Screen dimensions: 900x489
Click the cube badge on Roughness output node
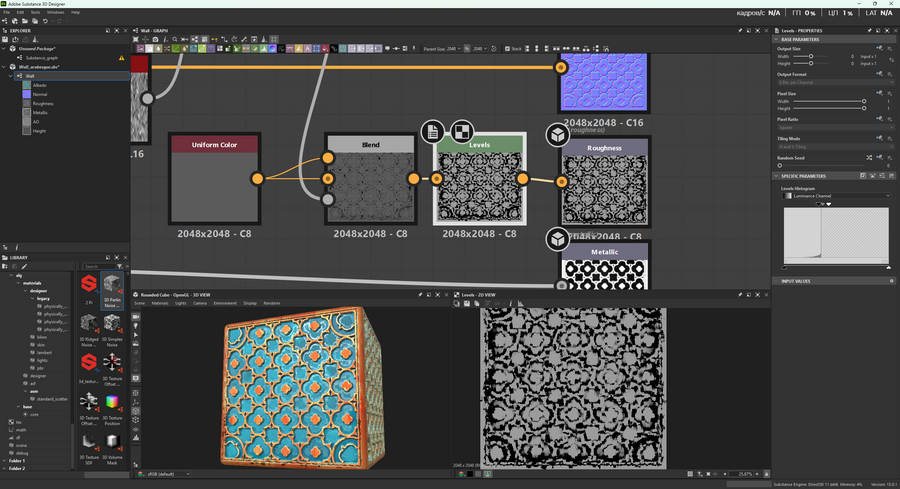pos(557,135)
